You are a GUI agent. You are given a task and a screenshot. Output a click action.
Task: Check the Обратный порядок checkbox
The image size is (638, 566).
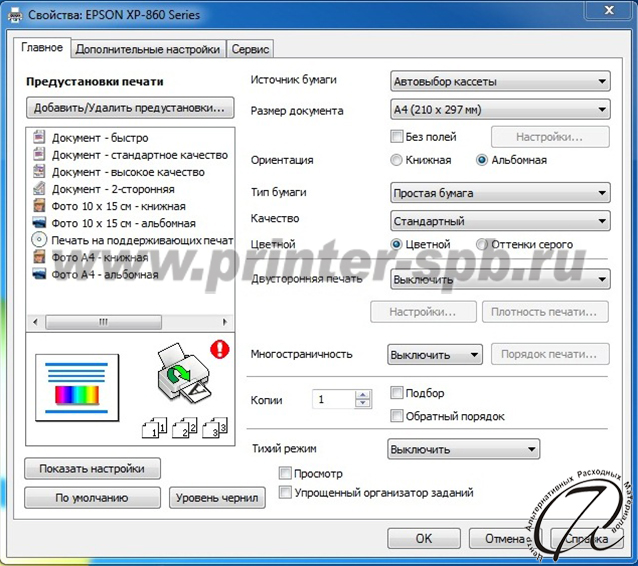coord(396,416)
